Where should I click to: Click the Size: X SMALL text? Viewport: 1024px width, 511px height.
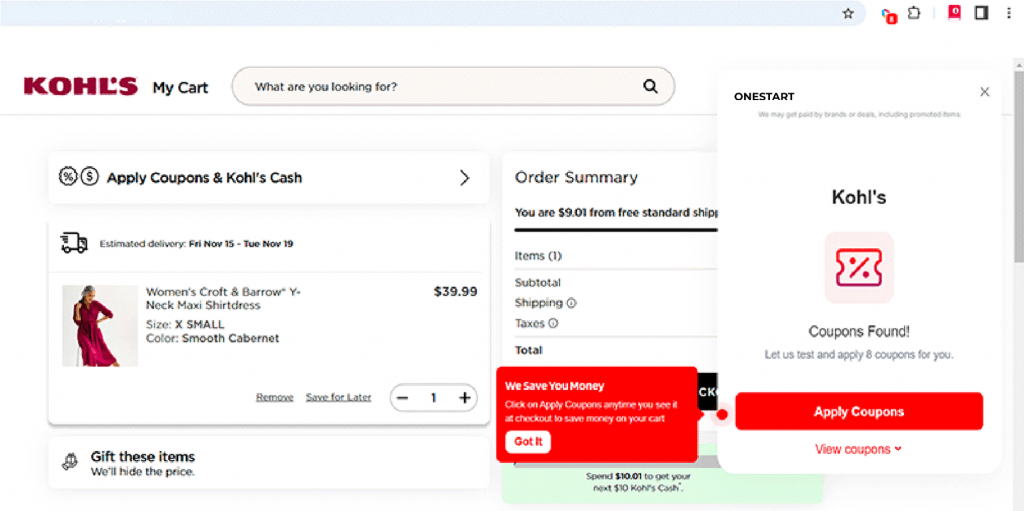(185, 324)
